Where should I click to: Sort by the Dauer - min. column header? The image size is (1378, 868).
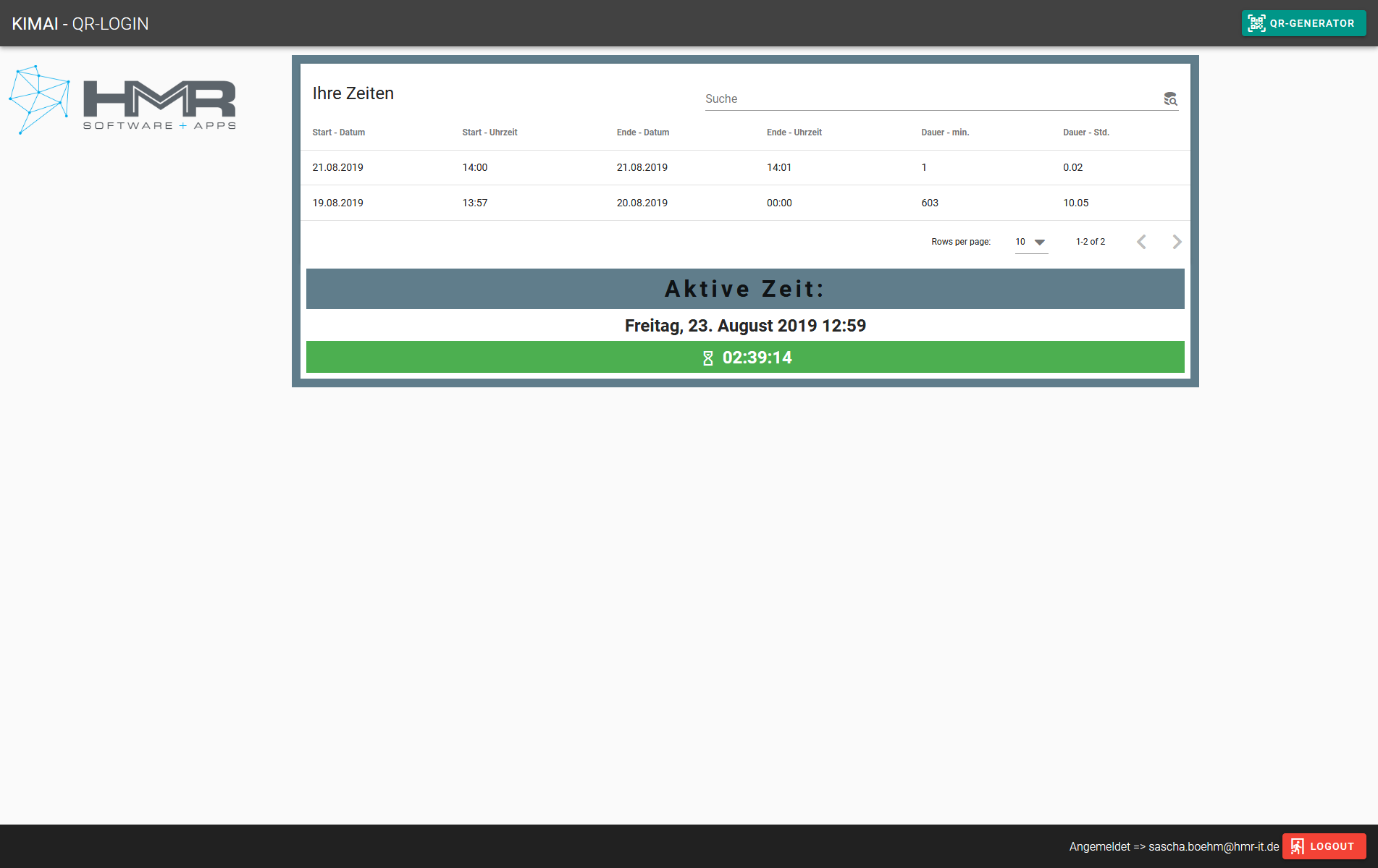click(944, 132)
